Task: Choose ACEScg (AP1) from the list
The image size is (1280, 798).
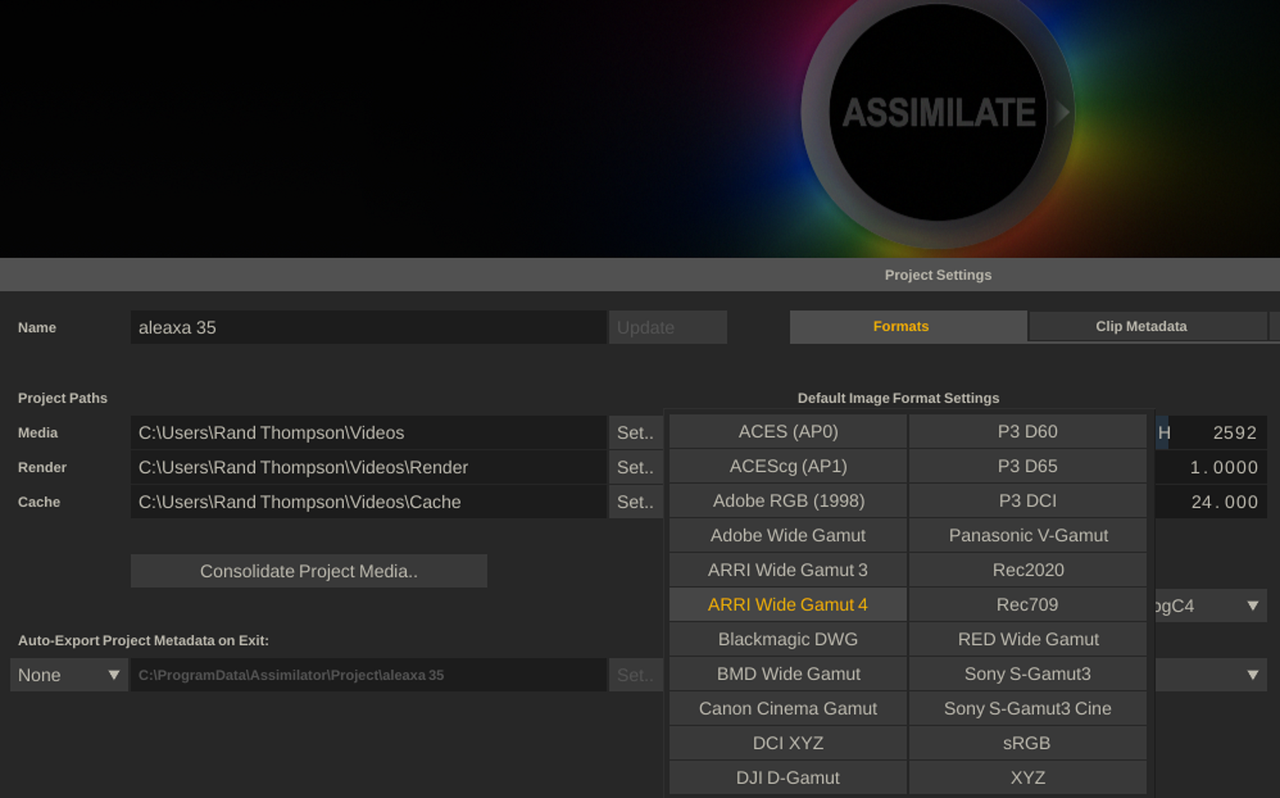Action: [x=788, y=466]
